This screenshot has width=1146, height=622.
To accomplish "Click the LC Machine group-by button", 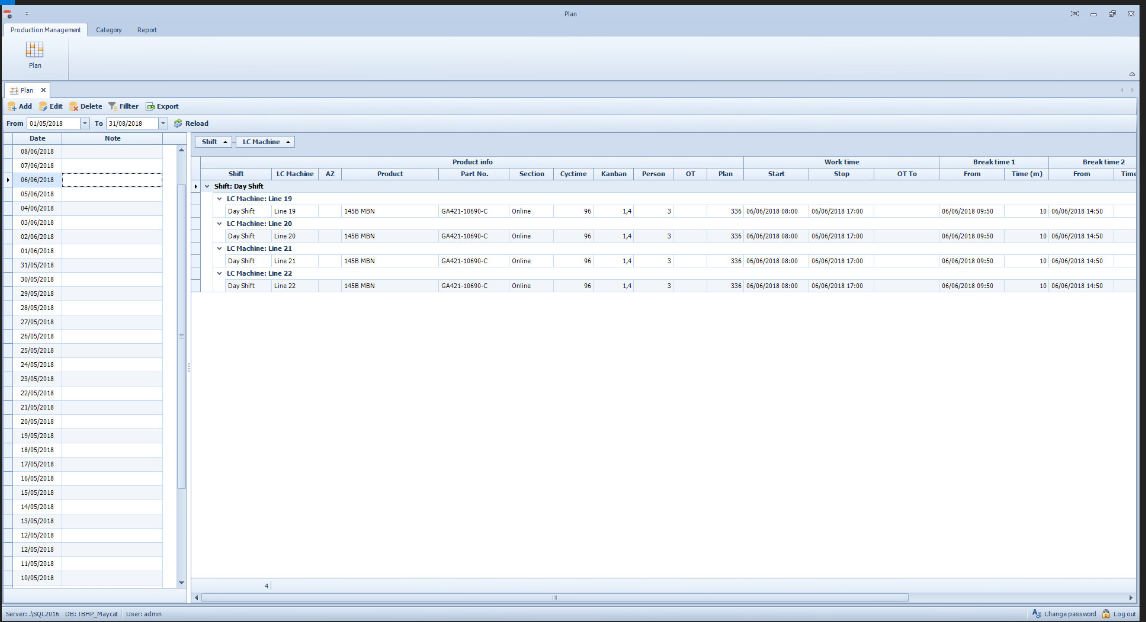I will point(265,142).
